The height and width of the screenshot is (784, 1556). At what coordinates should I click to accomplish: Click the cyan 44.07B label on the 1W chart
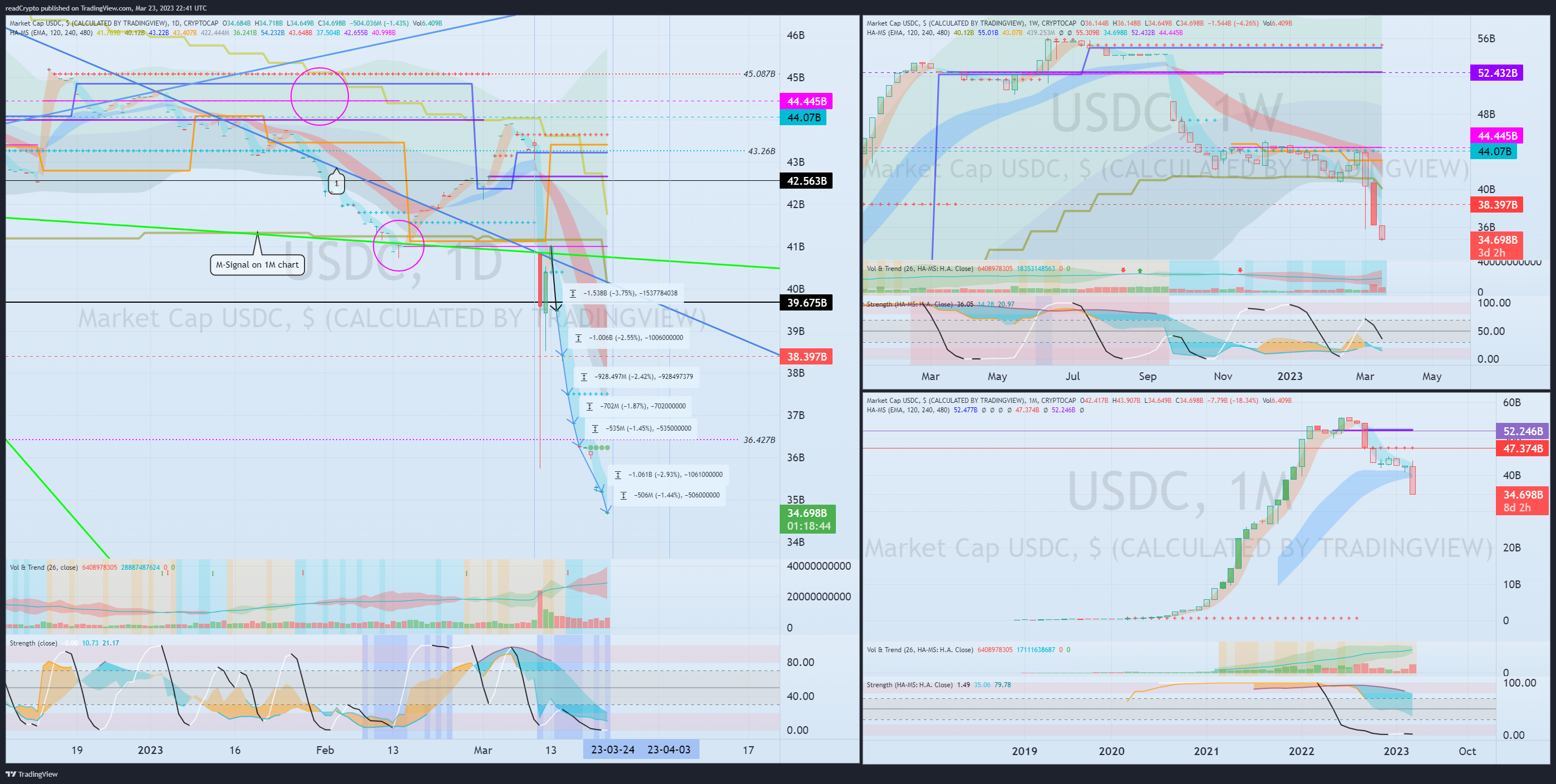(1494, 151)
